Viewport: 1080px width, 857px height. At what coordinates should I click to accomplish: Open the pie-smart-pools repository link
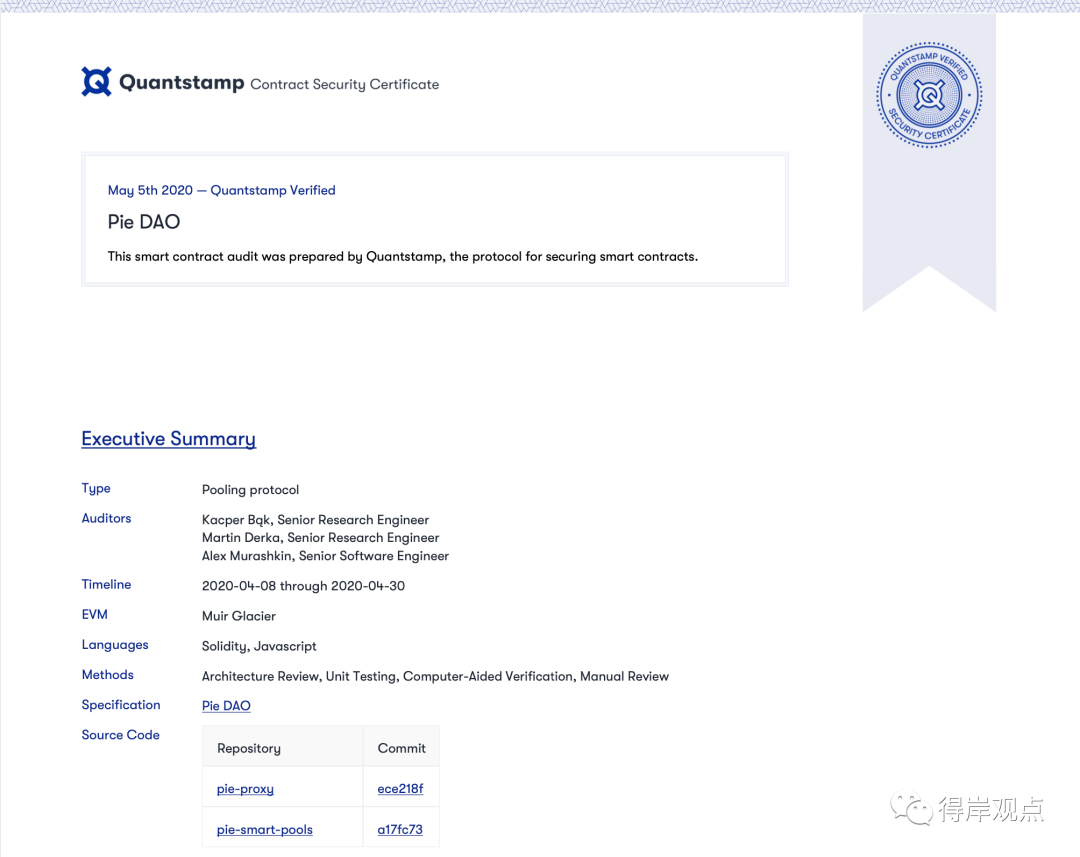tap(264, 829)
